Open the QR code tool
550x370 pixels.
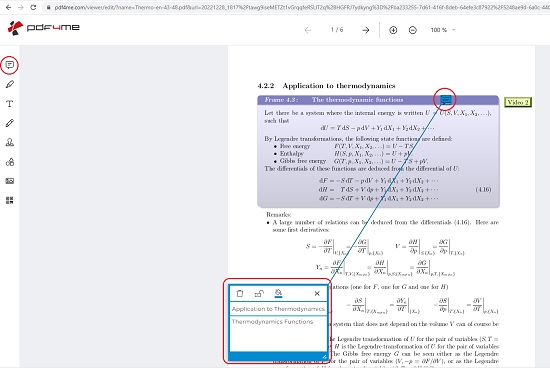[x=10, y=200]
